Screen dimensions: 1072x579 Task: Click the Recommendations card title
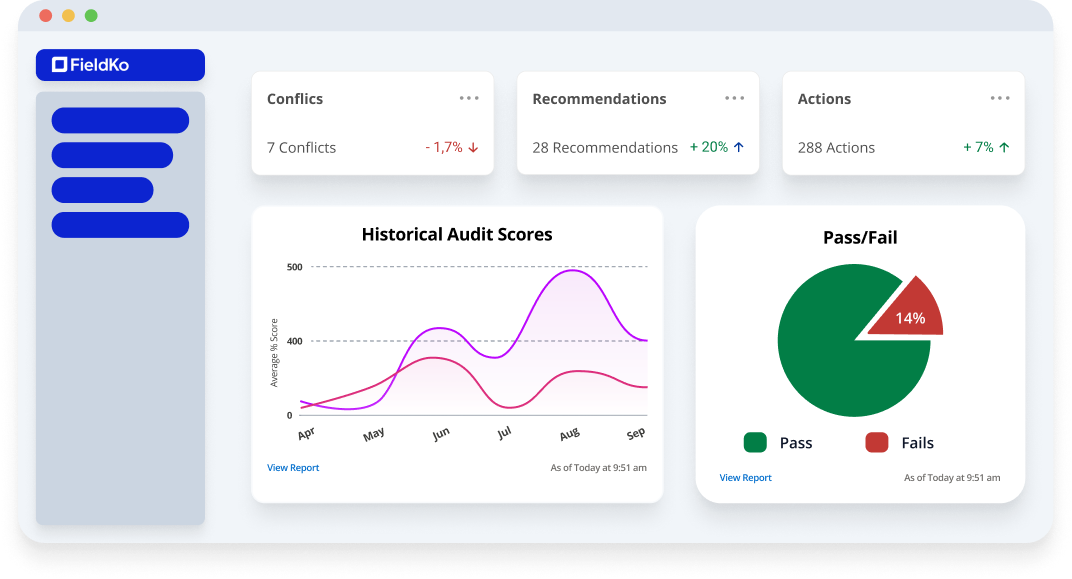coord(599,98)
